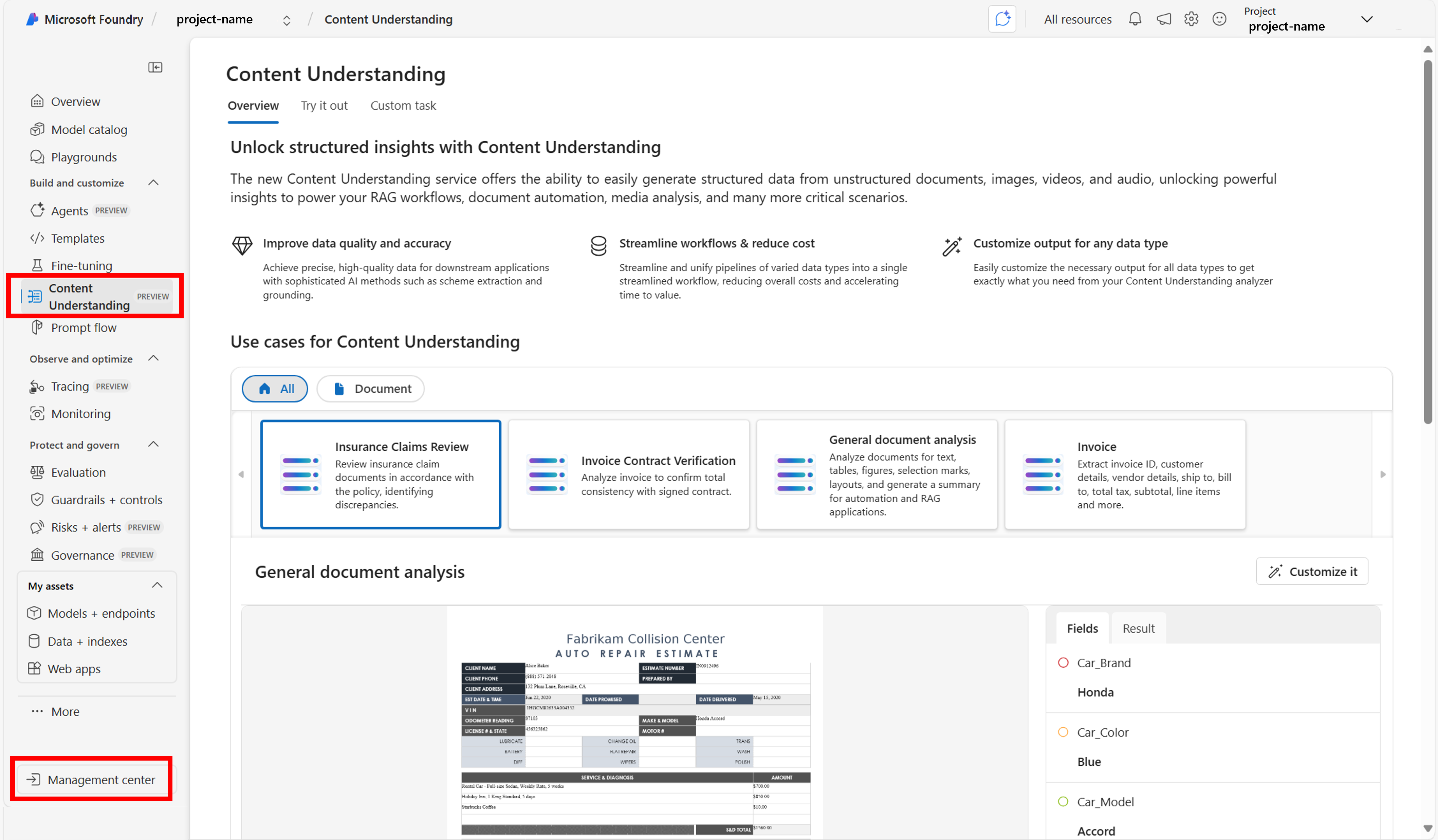Switch to the Result tab
The image size is (1438, 840).
pyautogui.click(x=1139, y=628)
